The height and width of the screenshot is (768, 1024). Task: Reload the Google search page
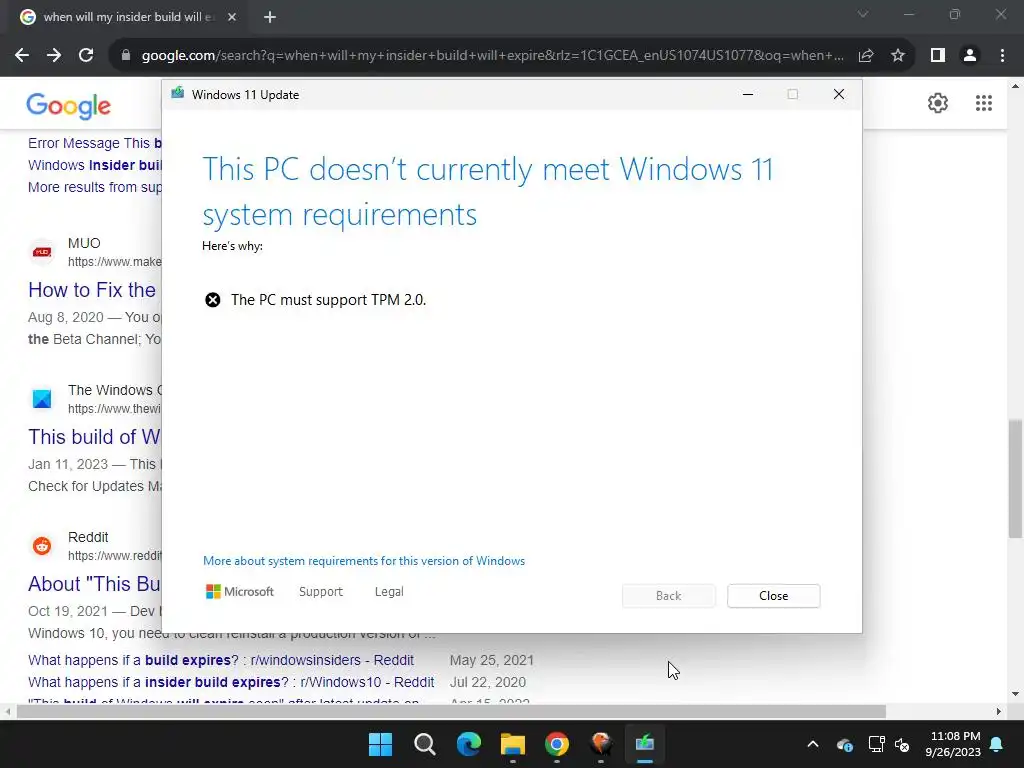click(x=86, y=56)
